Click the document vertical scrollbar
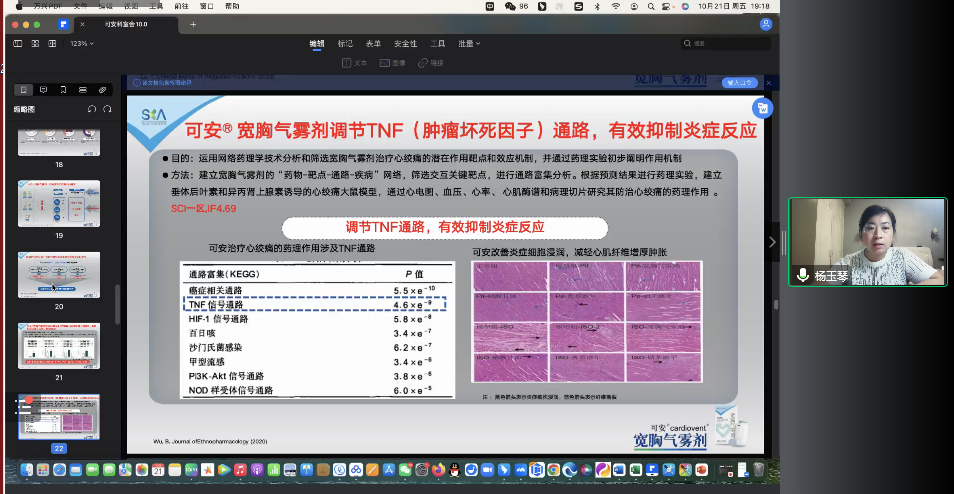This screenshot has height=494, width=954. [776, 304]
